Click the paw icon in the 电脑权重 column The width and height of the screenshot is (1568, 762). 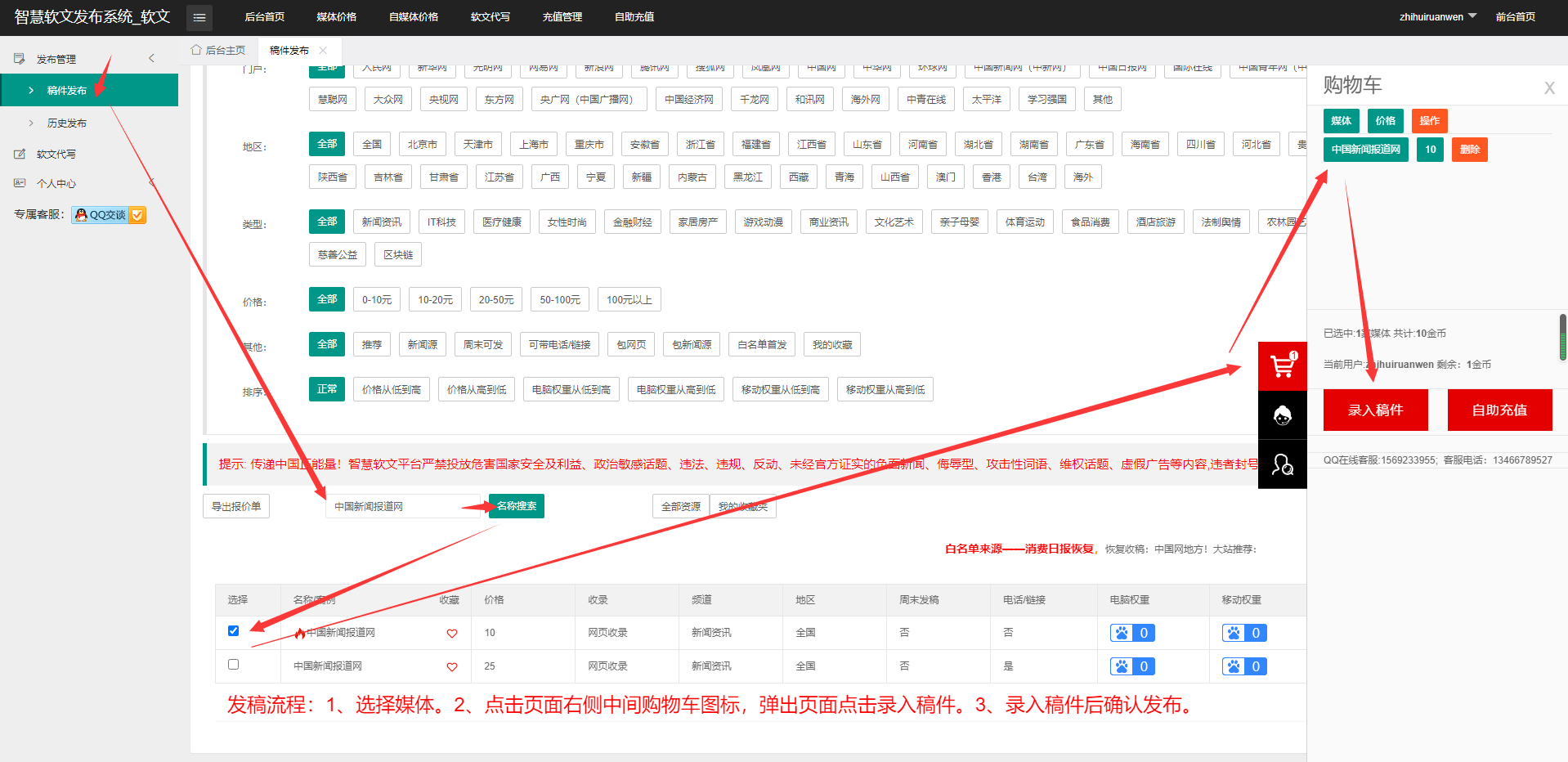(x=1120, y=632)
